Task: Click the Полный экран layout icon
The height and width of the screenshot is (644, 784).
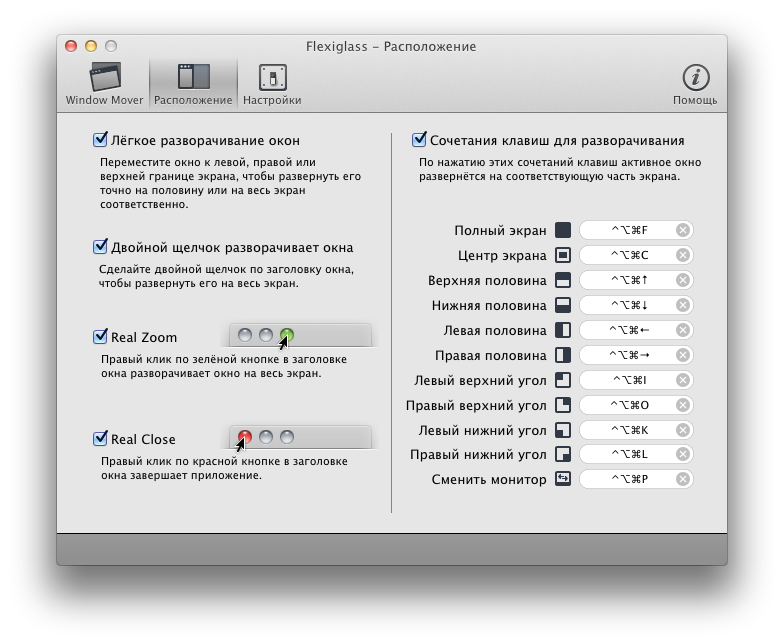Action: pyautogui.click(x=563, y=230)
